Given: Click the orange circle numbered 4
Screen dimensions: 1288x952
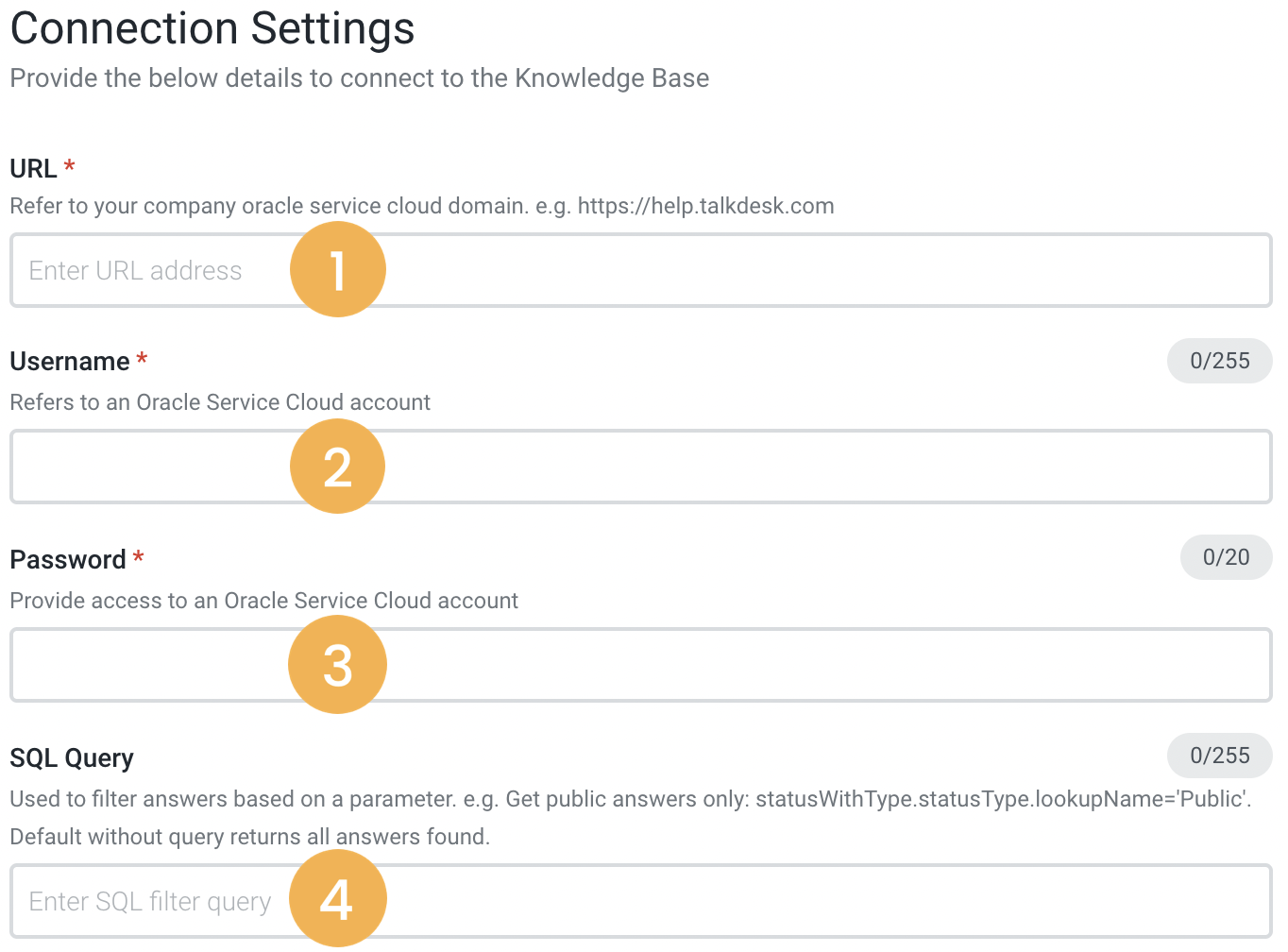Looking at the screenshot, I should coord(337,899).
